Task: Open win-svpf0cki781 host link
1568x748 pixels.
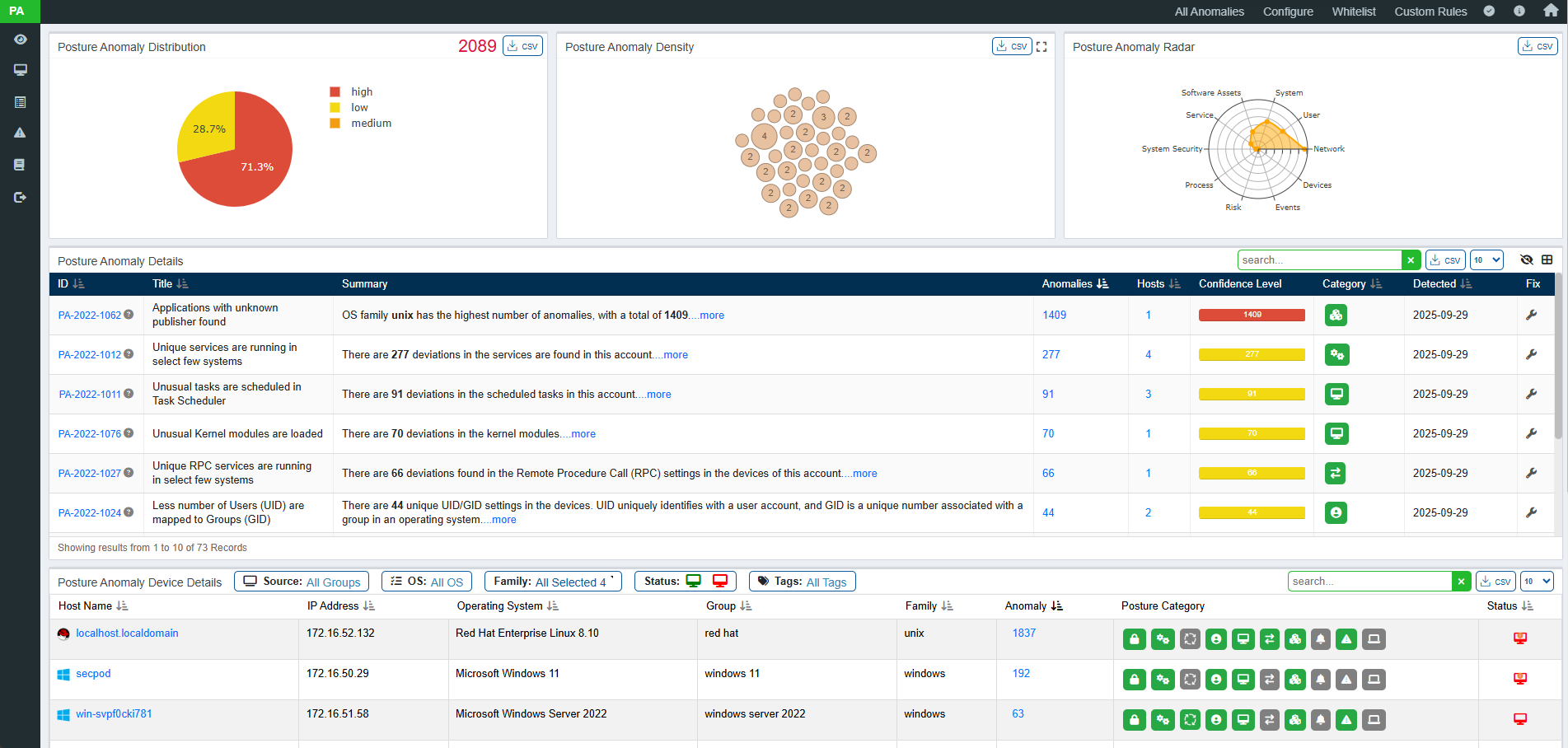Action: click(114, 714)
